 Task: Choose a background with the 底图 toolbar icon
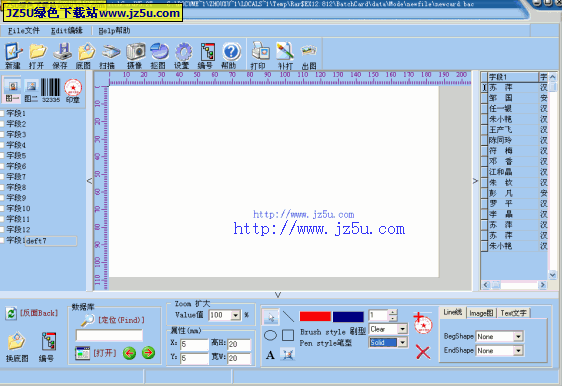(x=85, y=55)
